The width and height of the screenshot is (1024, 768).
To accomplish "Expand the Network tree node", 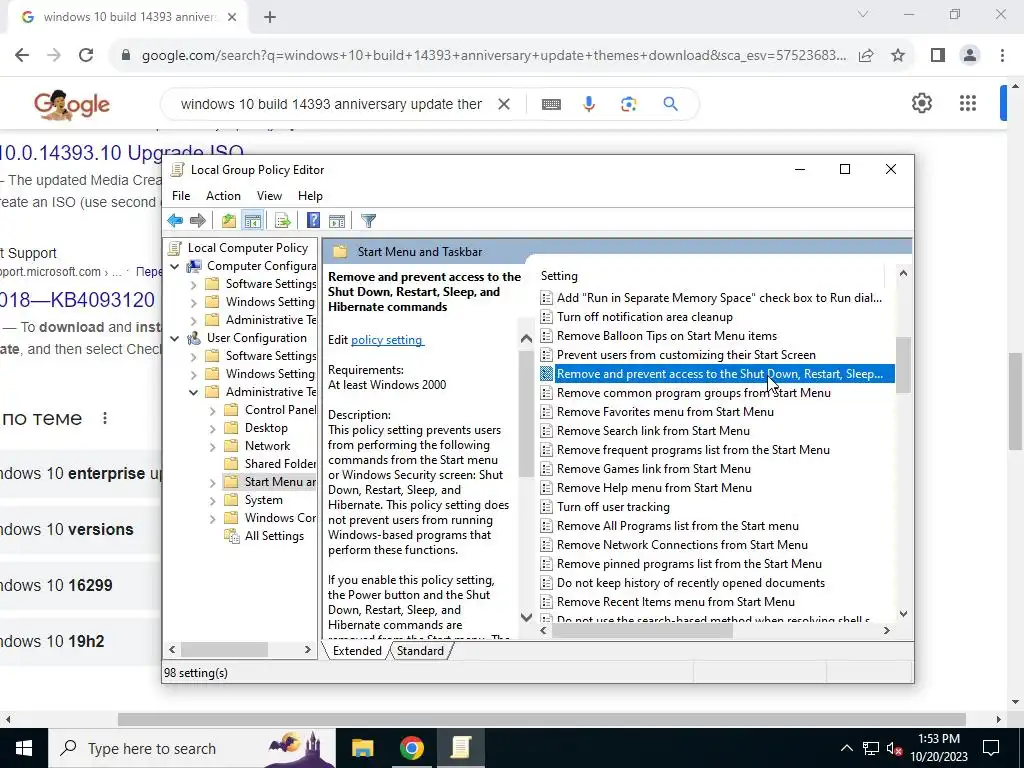I will click(212, 447).
